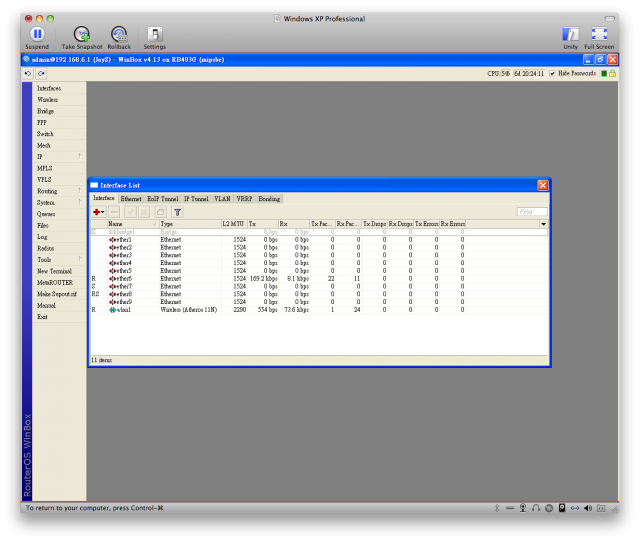Switch to the IP Tunnel tab
Screen dimensions: 640x542
[x=196, y=199]
